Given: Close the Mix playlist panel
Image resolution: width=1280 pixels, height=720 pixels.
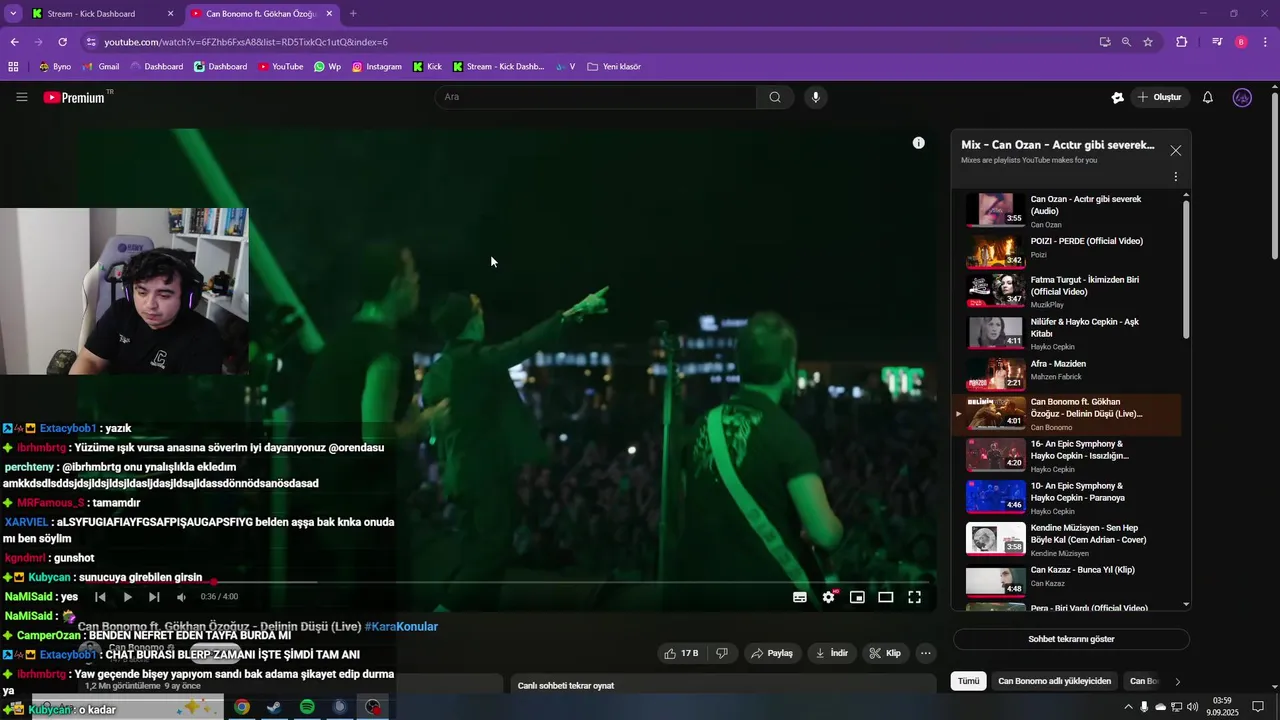Looking at the screenshot, I should point(1175,150).
